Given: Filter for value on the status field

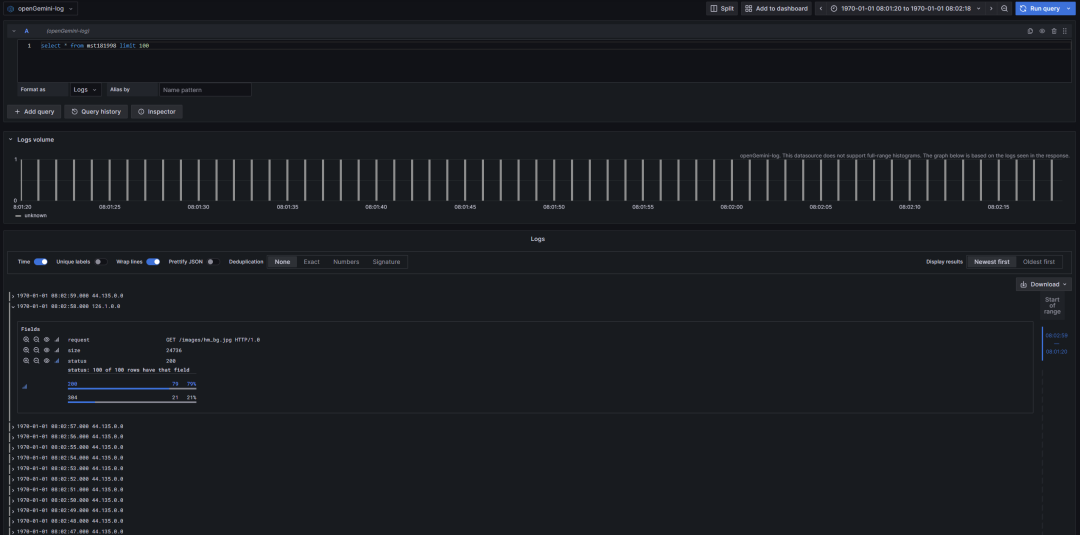Looking at the screenshot, I should coord(25,360).
